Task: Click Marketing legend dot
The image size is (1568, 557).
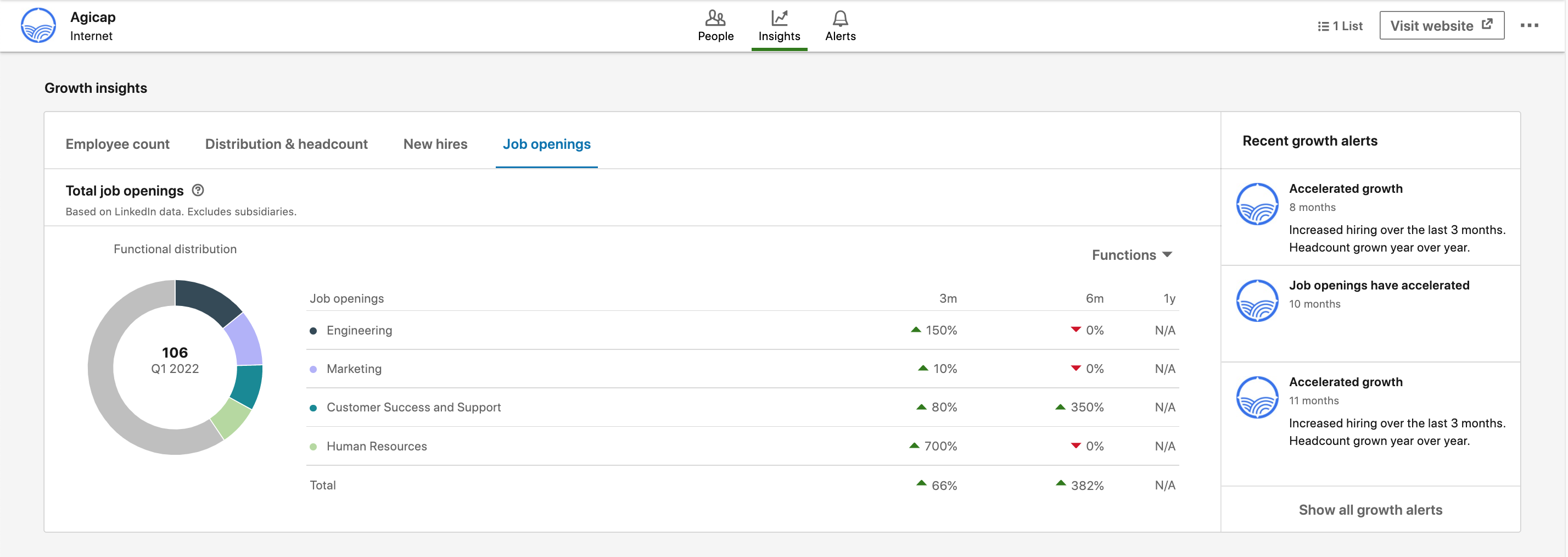Action: coord(313,370)
